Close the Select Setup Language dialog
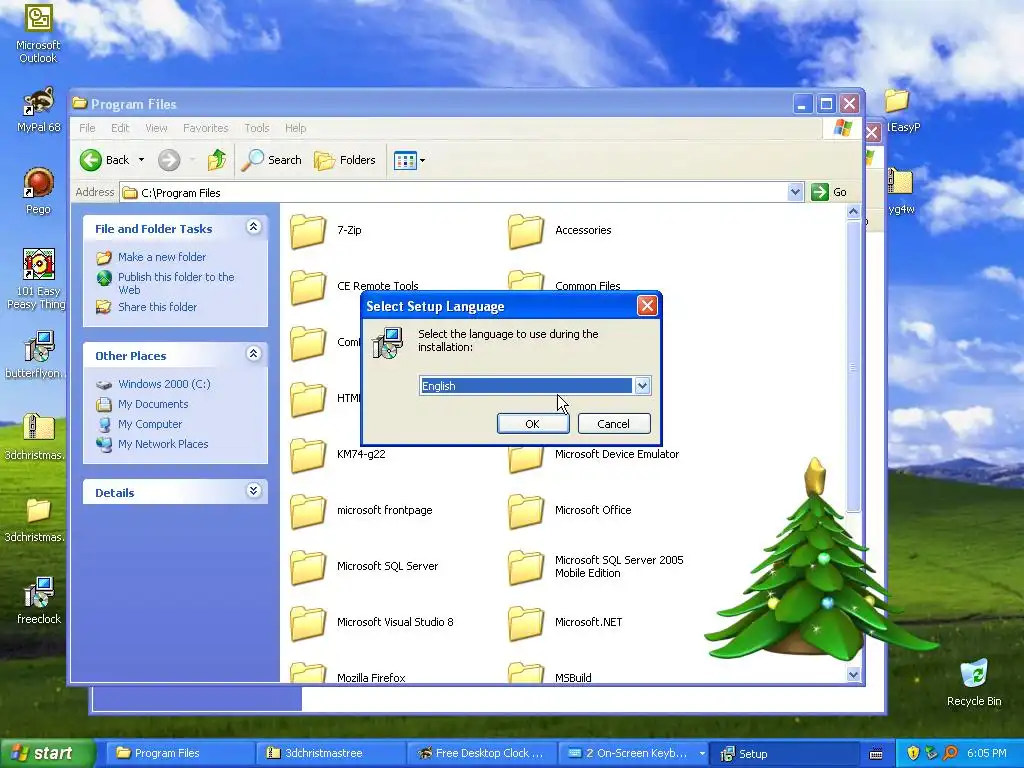 pos(647,306)
